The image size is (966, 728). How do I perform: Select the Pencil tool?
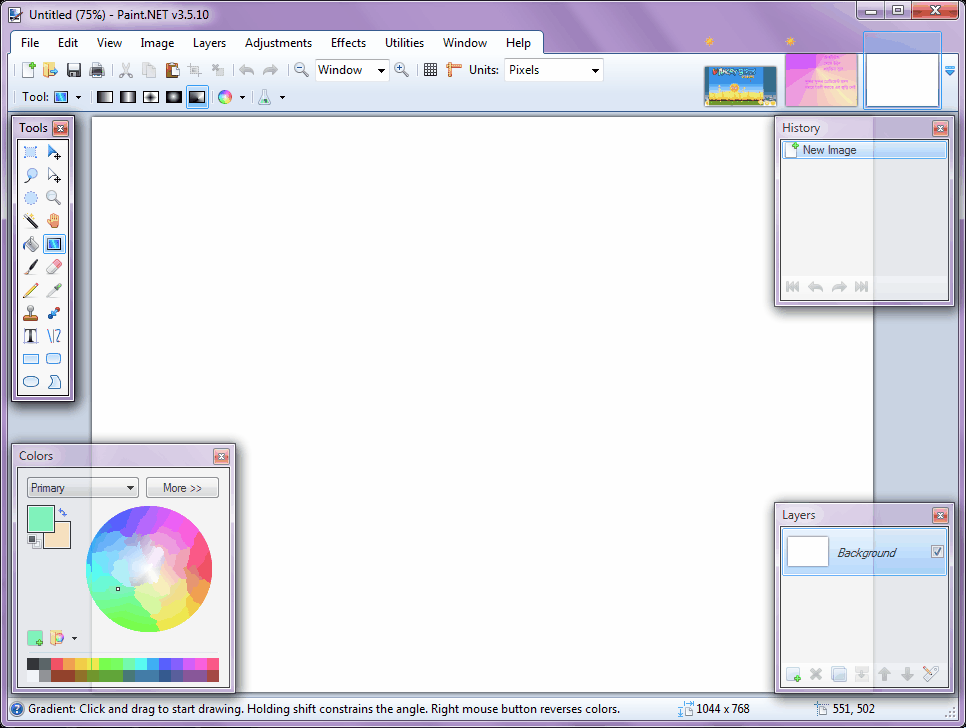[x=30, y=289]
